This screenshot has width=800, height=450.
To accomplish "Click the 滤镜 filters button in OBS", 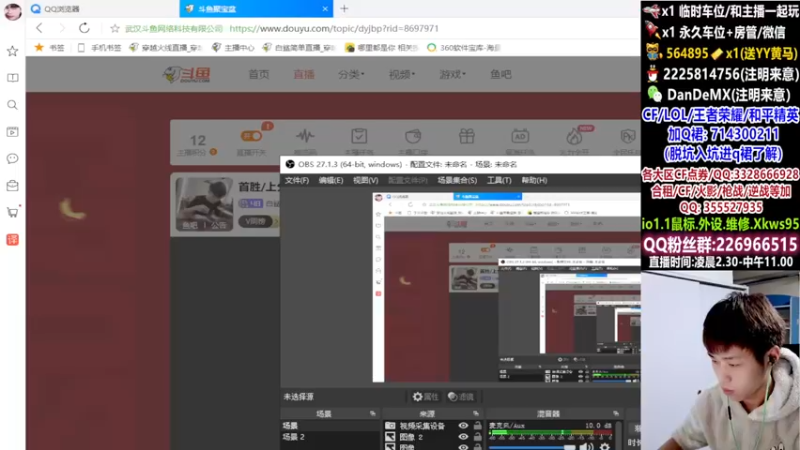I will (460, 396).
